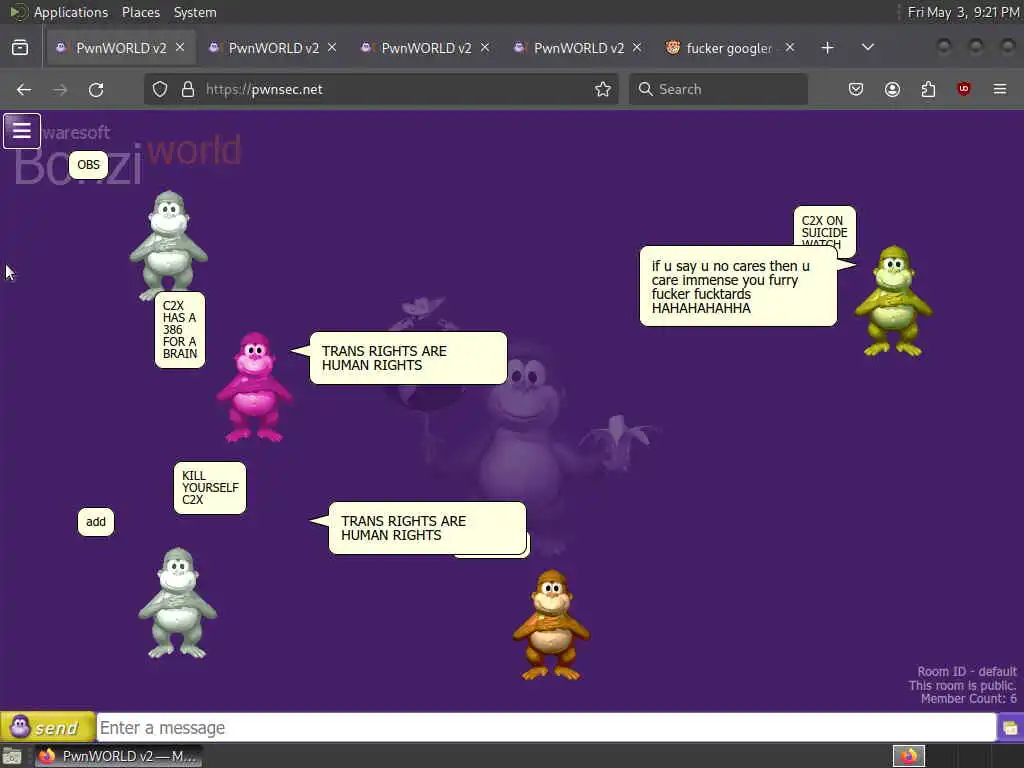Click the 'OBS' speech bubble
Image resolution: width=1024 pixels, height=768 pixels.
click(x=88, y=165)
